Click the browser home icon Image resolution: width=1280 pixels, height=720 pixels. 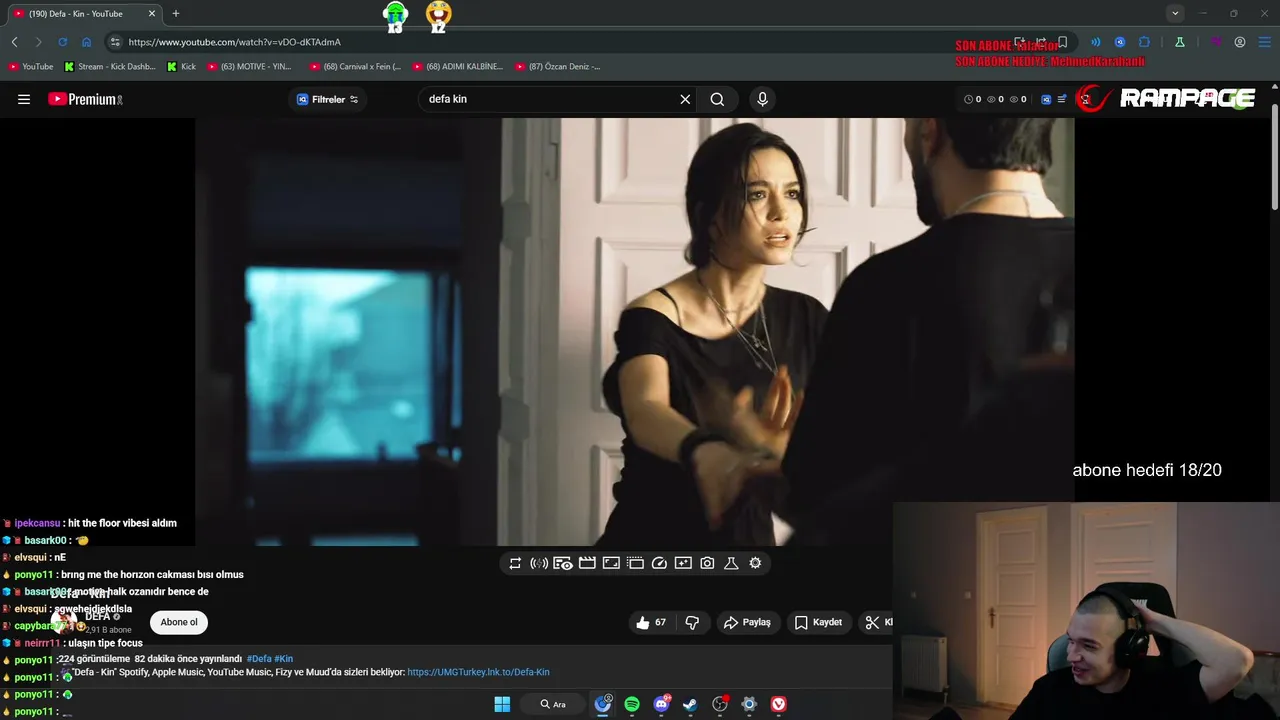point(86,42)
